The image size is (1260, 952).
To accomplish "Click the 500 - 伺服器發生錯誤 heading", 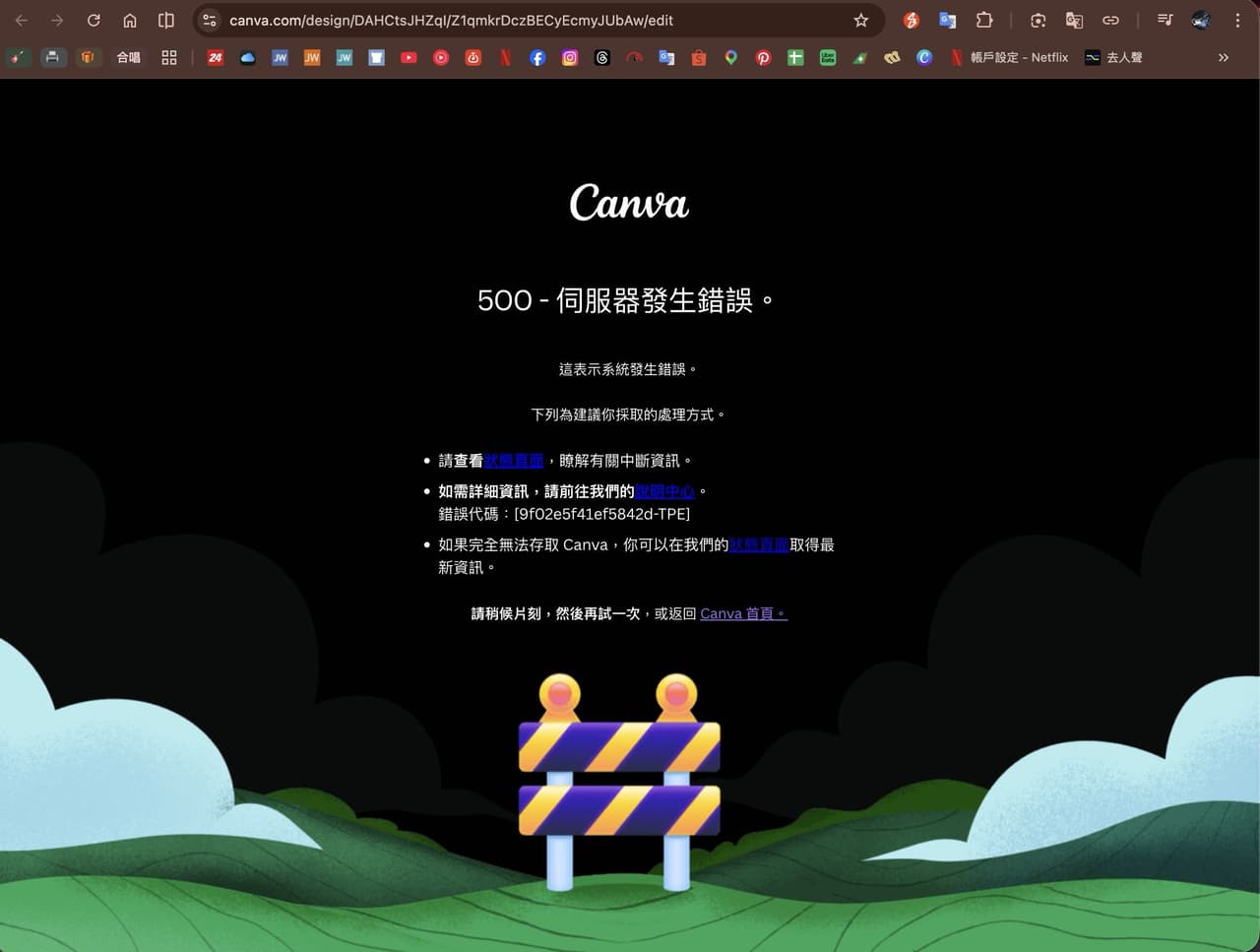I will click(627, 300).
